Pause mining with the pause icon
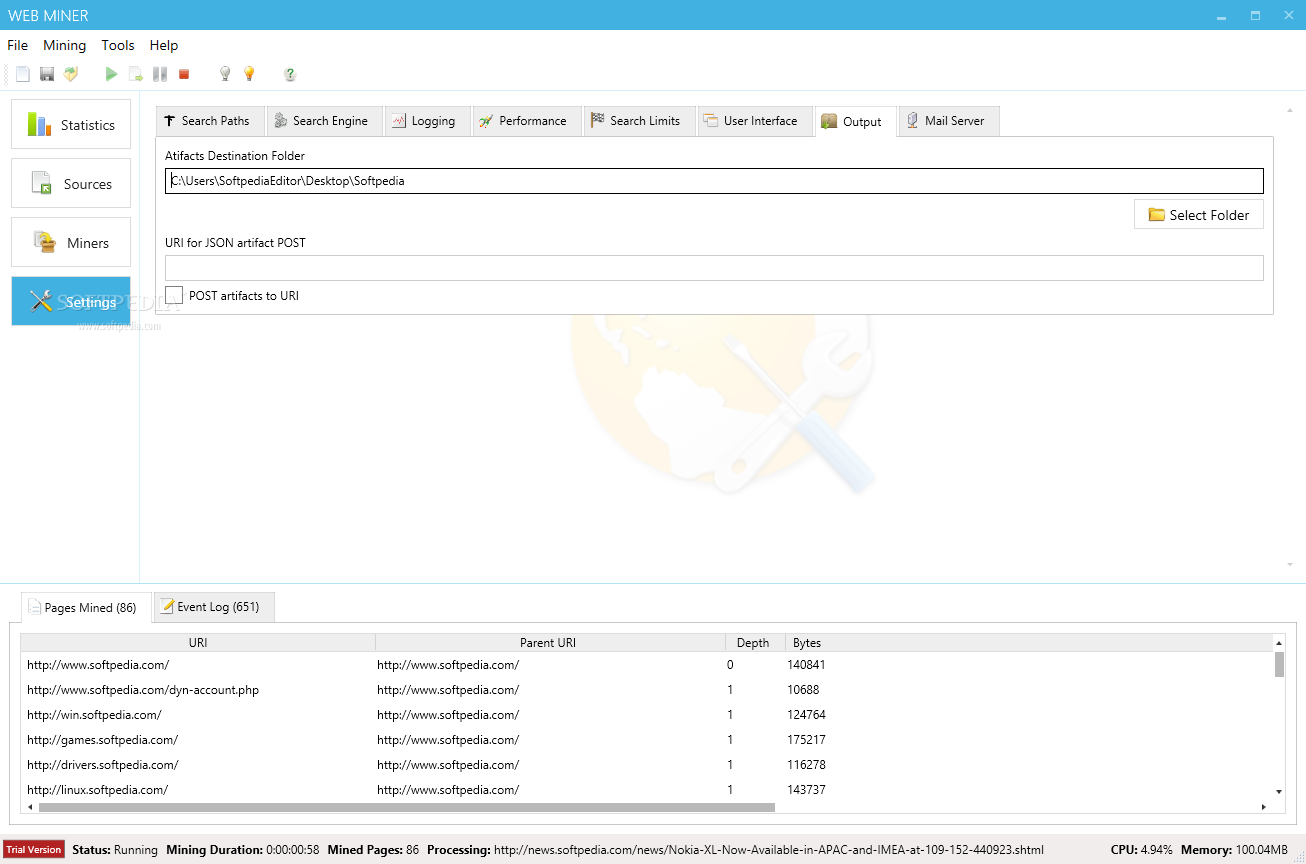Viewport: 1306px width, 864px height. [x=160, y=74]
